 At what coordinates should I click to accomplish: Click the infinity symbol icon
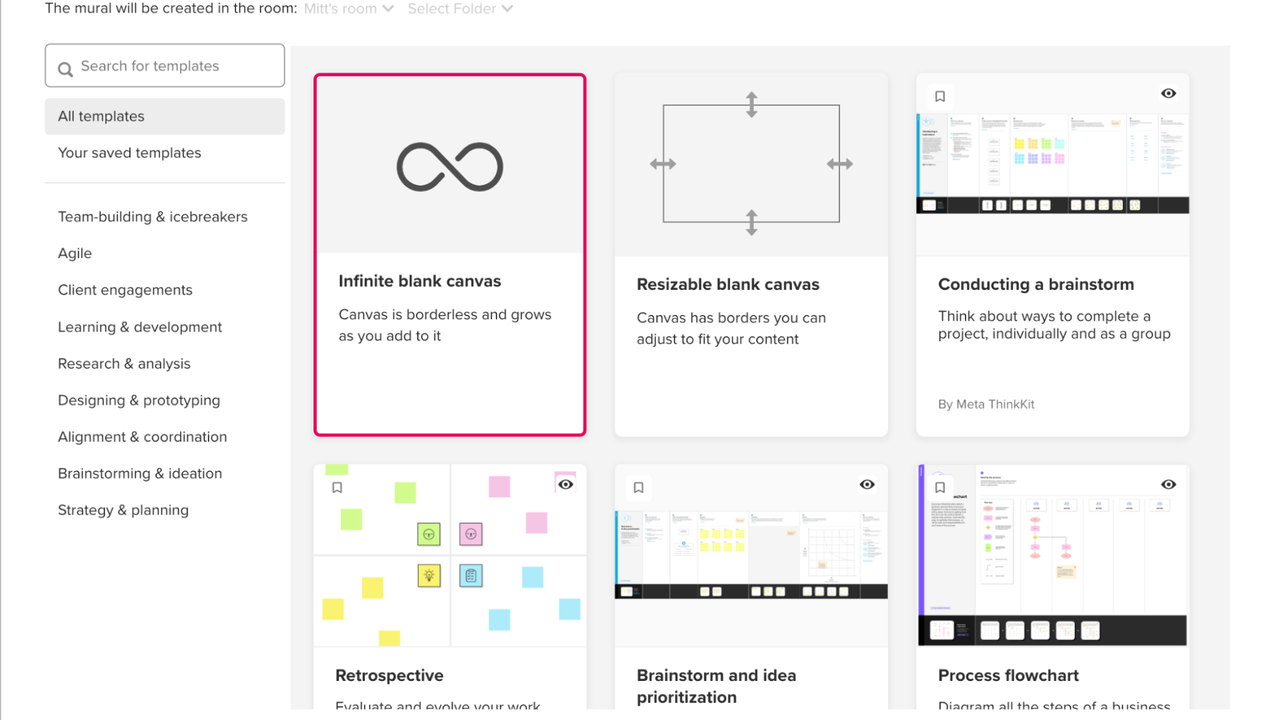pyautogui.click(x=450, y=166)
